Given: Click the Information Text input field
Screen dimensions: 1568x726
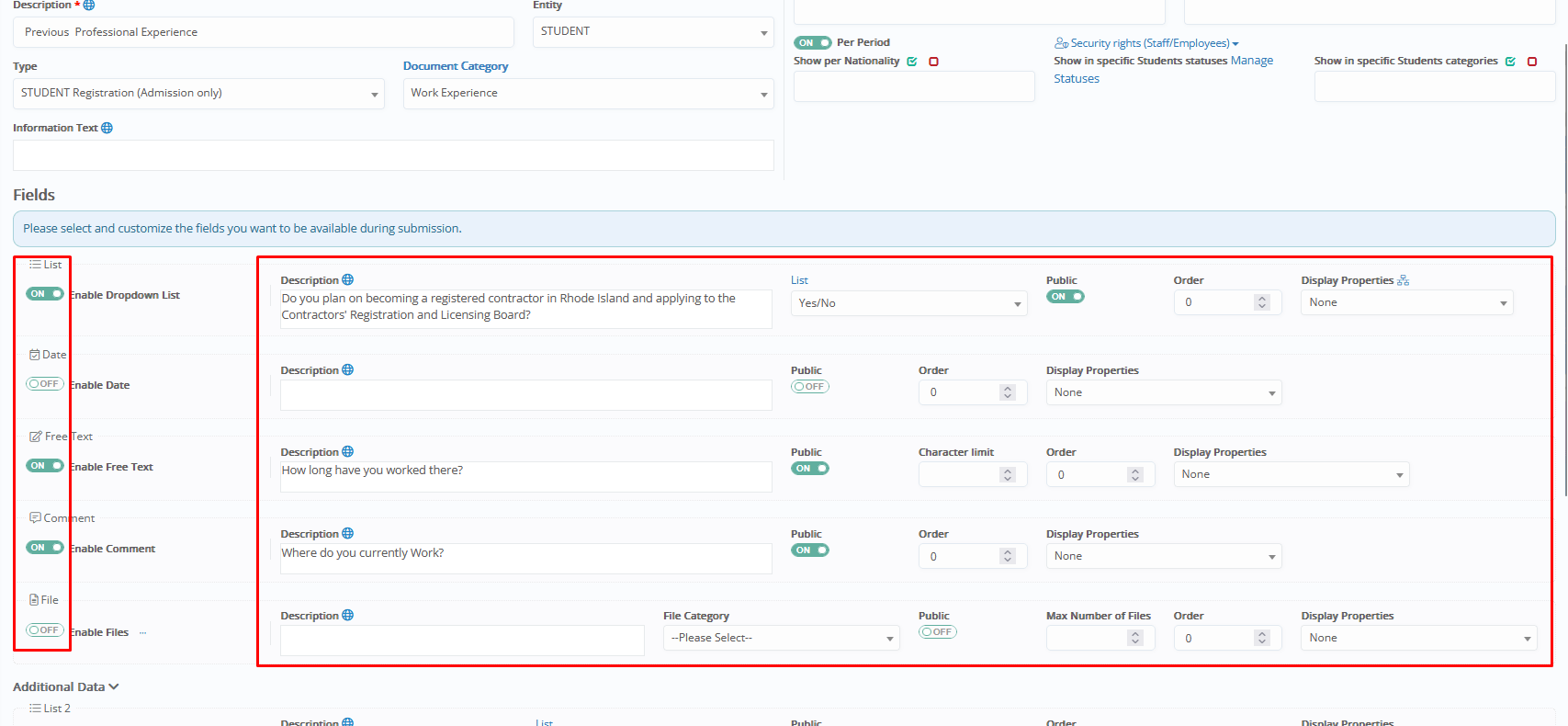Looking at the screenshot, I should (393, 155).
